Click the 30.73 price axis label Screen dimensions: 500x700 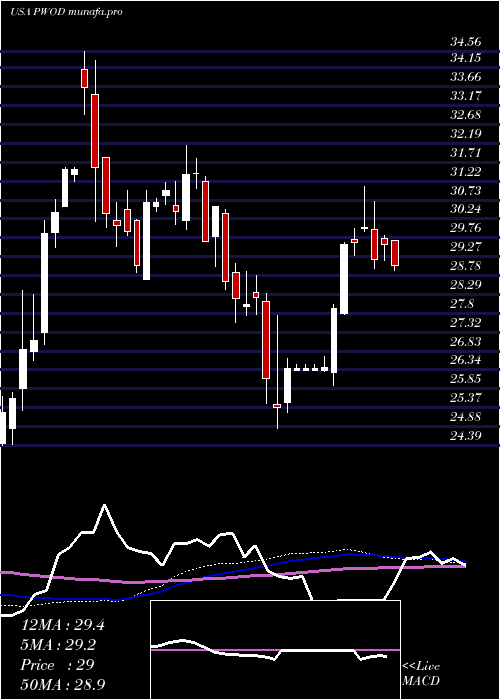click(466, 191)
